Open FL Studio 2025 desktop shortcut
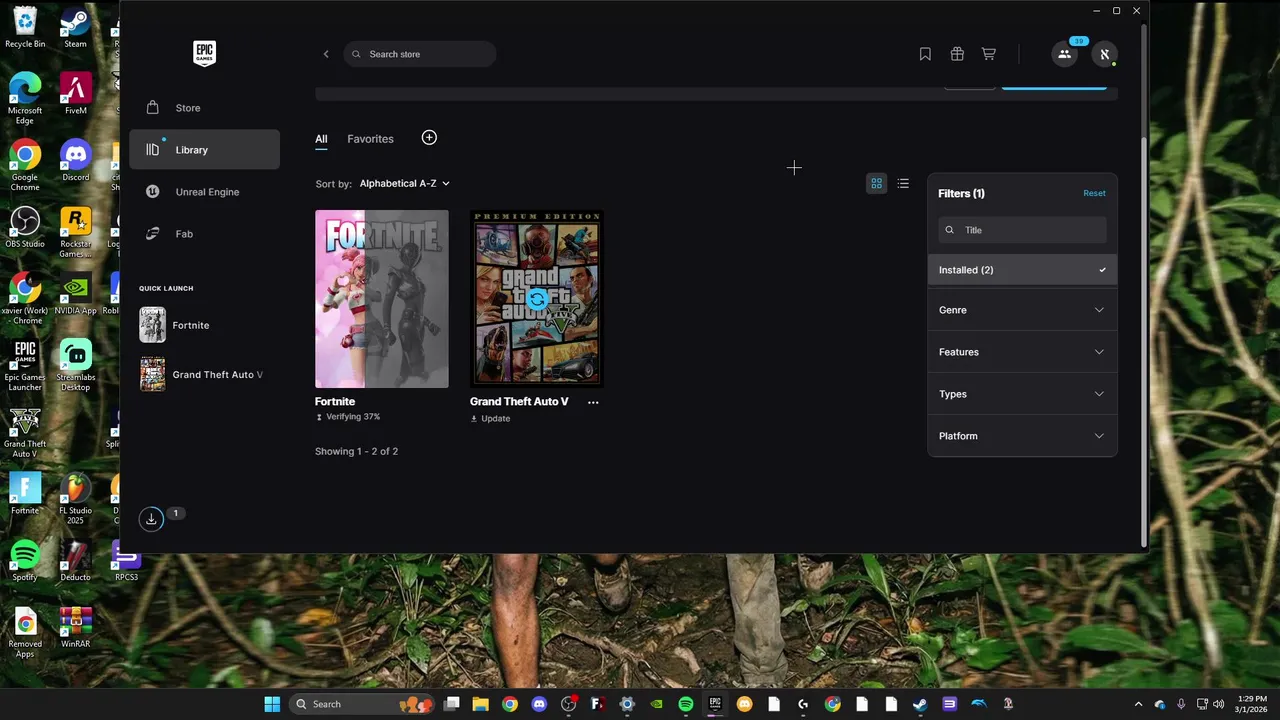The width and height of the screenshot is (1280, 720). (75, 499)
